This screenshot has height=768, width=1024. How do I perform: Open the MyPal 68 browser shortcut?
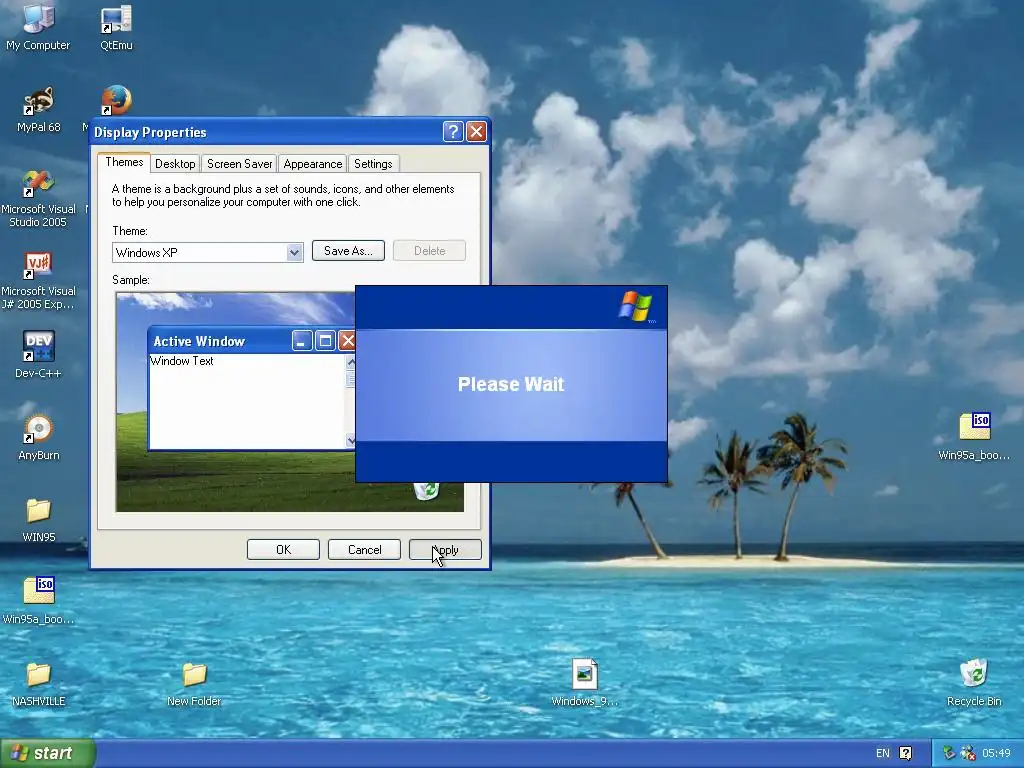[x=39, y=109]
